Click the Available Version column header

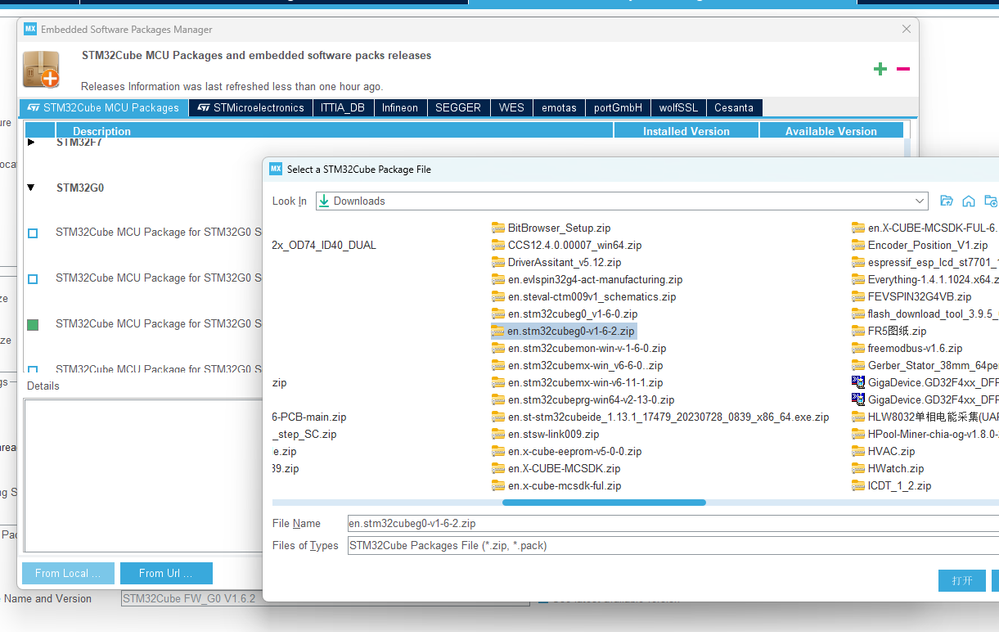(831, 131)
